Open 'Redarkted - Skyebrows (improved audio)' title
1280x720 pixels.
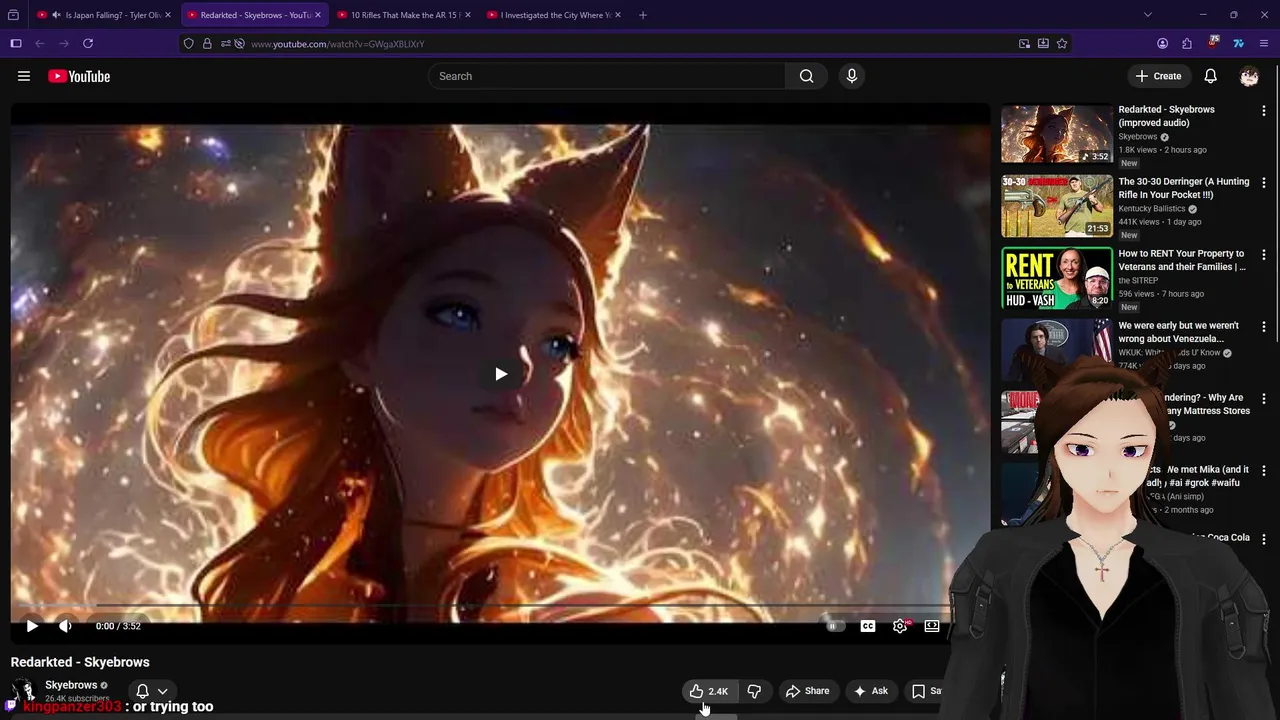[x=1167, y=116]
